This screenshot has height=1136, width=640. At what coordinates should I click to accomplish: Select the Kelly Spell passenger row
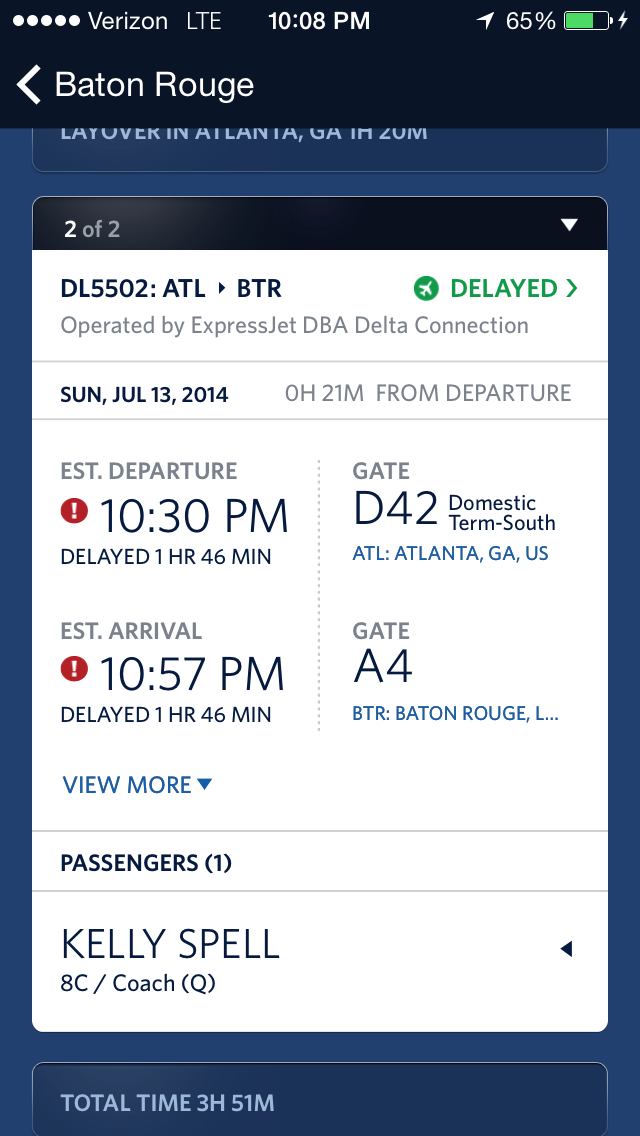pos(300,960)
